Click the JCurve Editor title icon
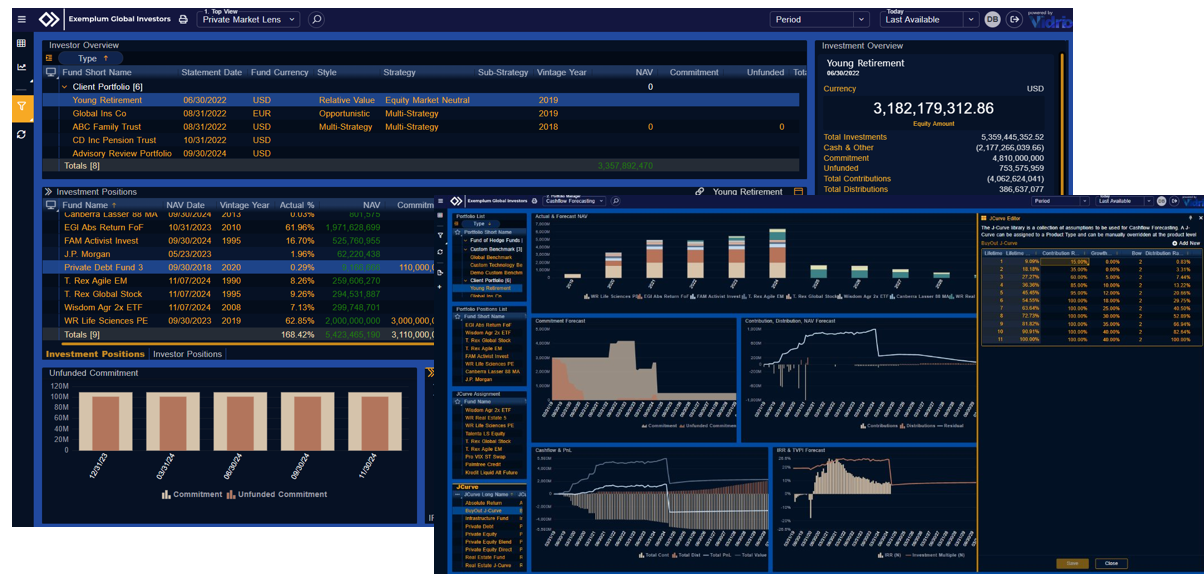 (x=983, y=217)
